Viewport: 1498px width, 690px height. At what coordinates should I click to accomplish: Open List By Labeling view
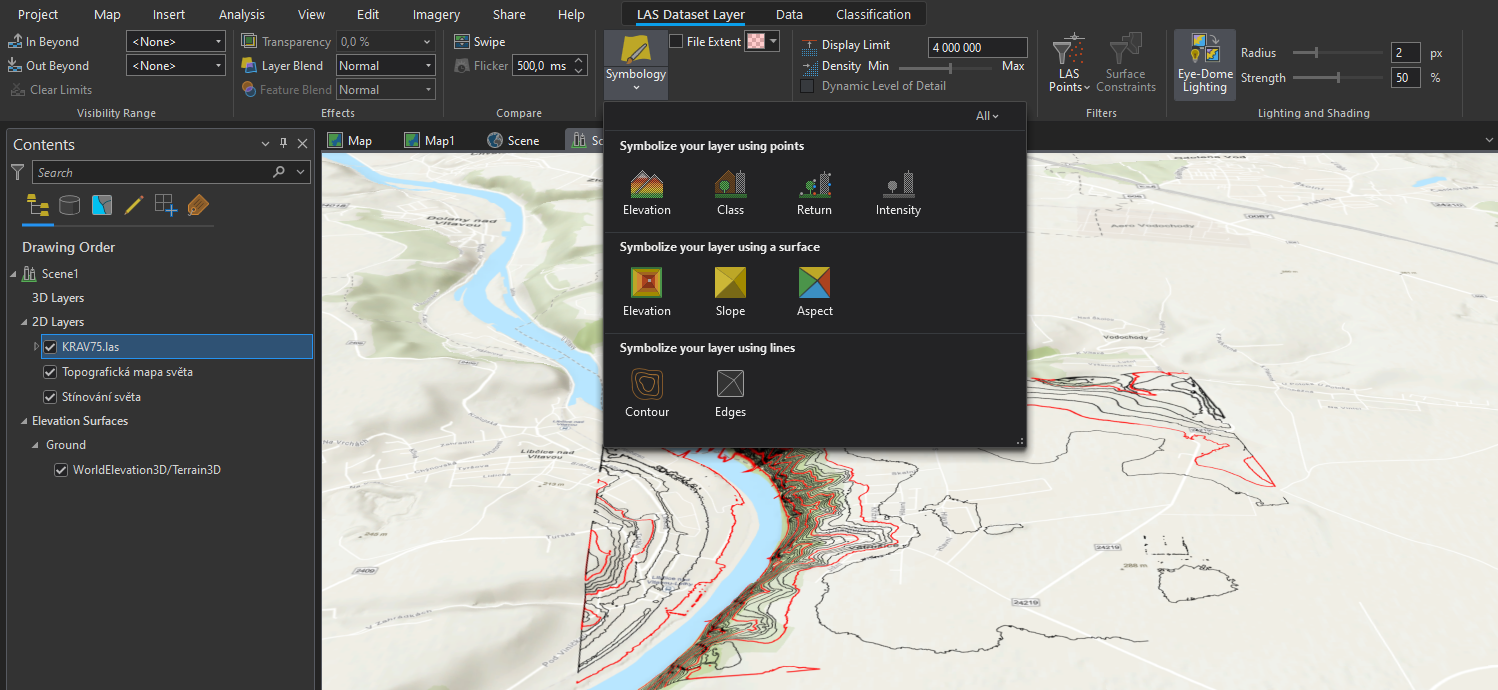198,206
